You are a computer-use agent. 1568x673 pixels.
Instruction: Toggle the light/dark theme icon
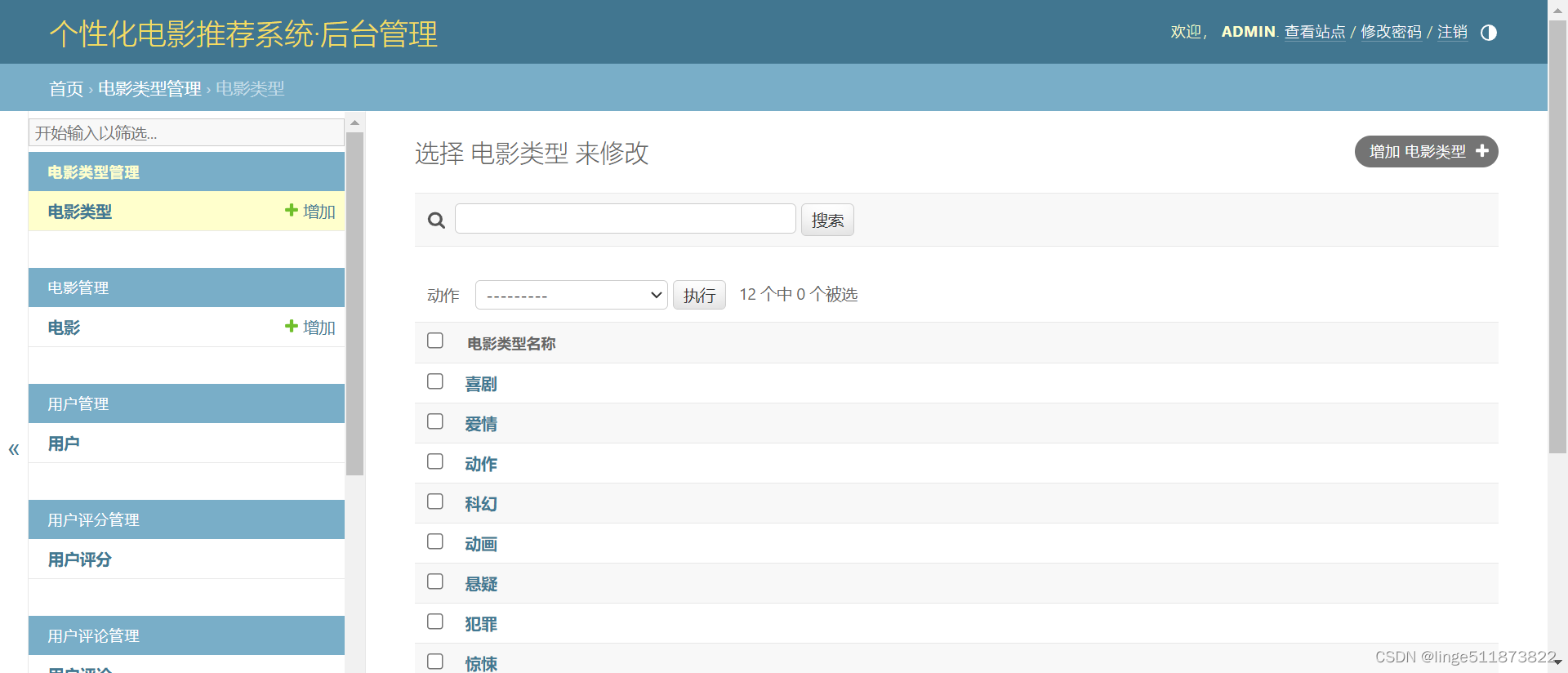coord(1488,33)
